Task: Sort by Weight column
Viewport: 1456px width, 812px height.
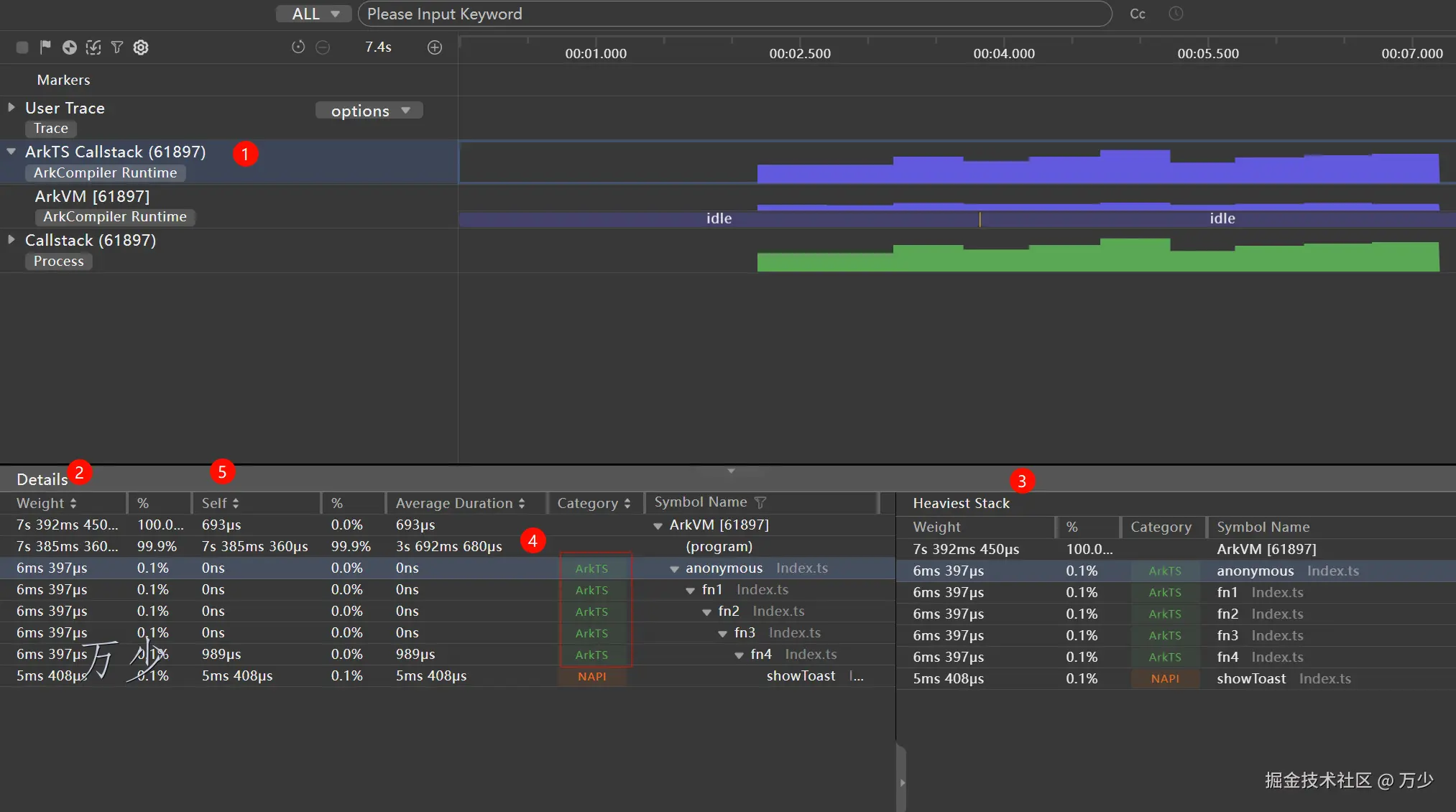Action: click(46, 503)
